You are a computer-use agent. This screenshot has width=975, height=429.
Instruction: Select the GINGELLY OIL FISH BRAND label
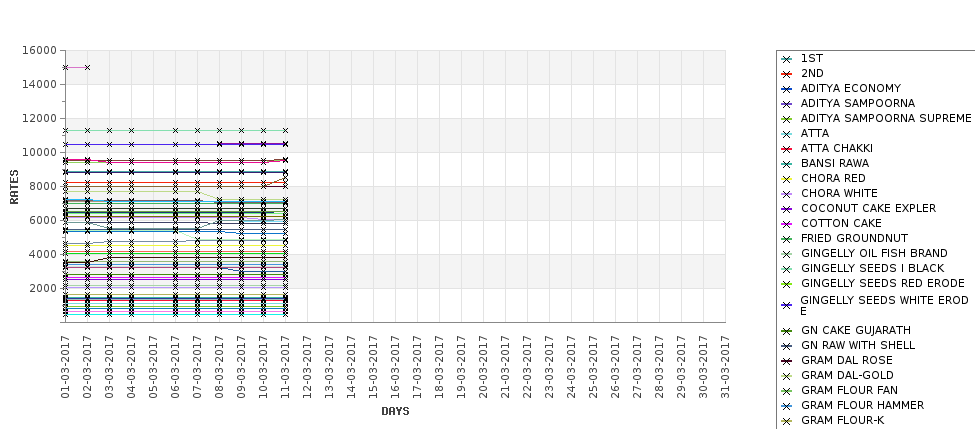pos(874,253)
